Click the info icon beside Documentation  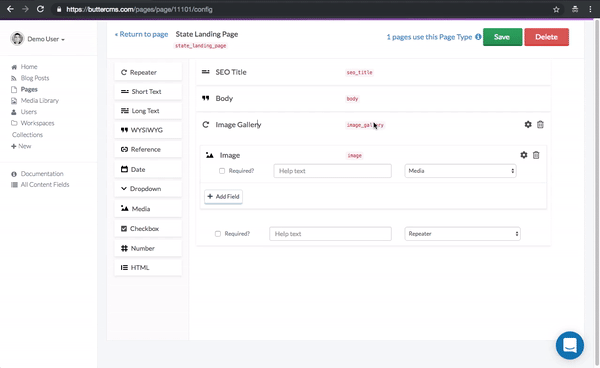(14, 174)
